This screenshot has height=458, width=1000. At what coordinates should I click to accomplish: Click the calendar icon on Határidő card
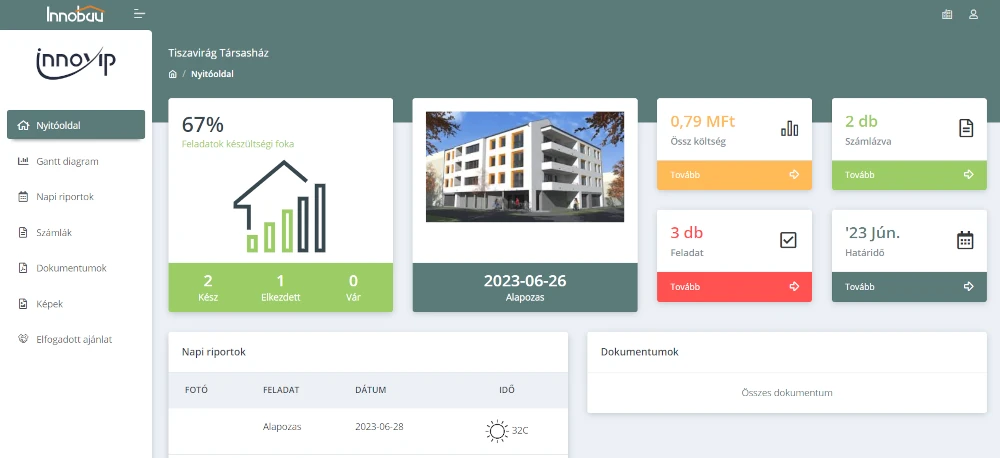pyautogui.click(x=965, y=240)
